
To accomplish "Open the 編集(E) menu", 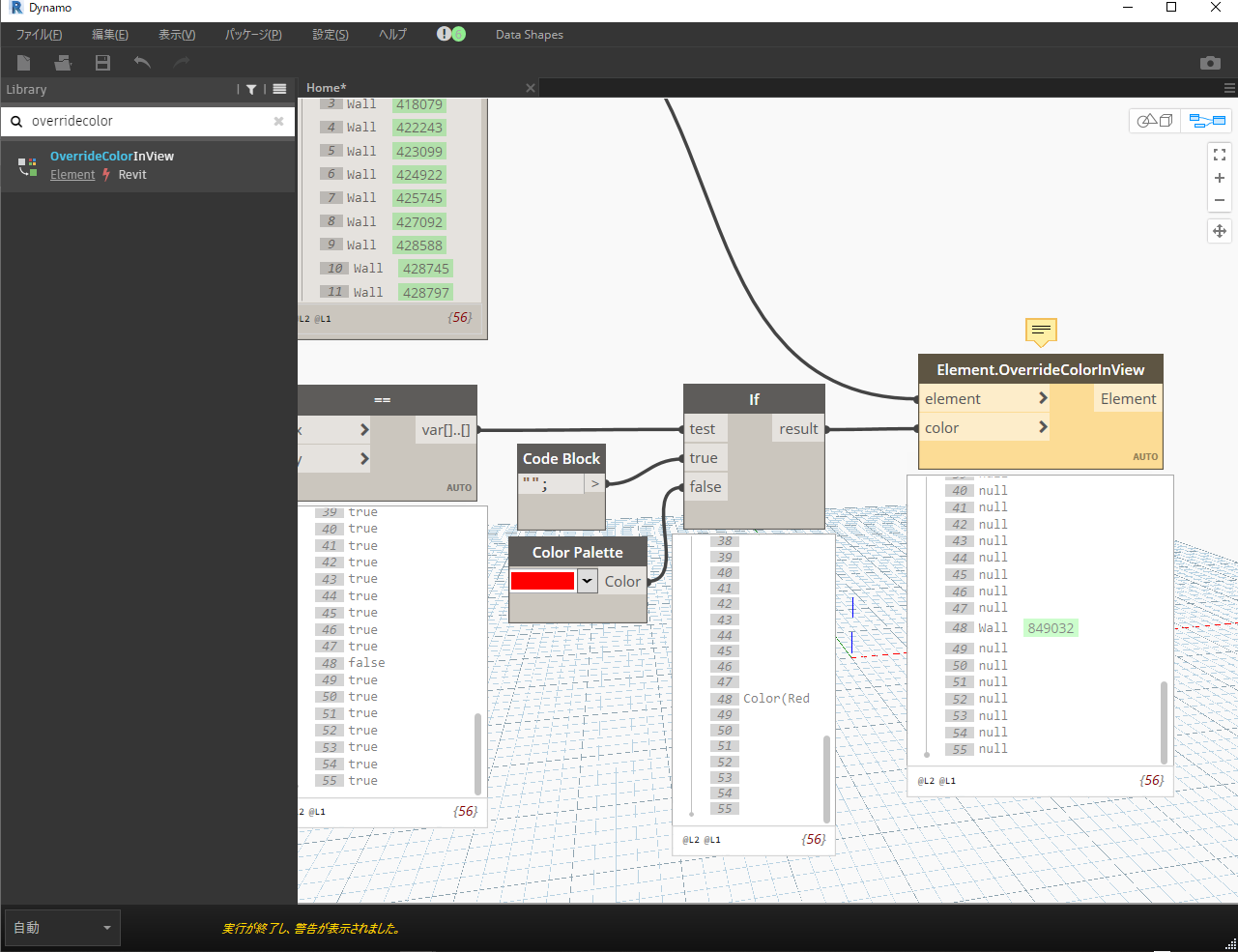I will (110, 35).
